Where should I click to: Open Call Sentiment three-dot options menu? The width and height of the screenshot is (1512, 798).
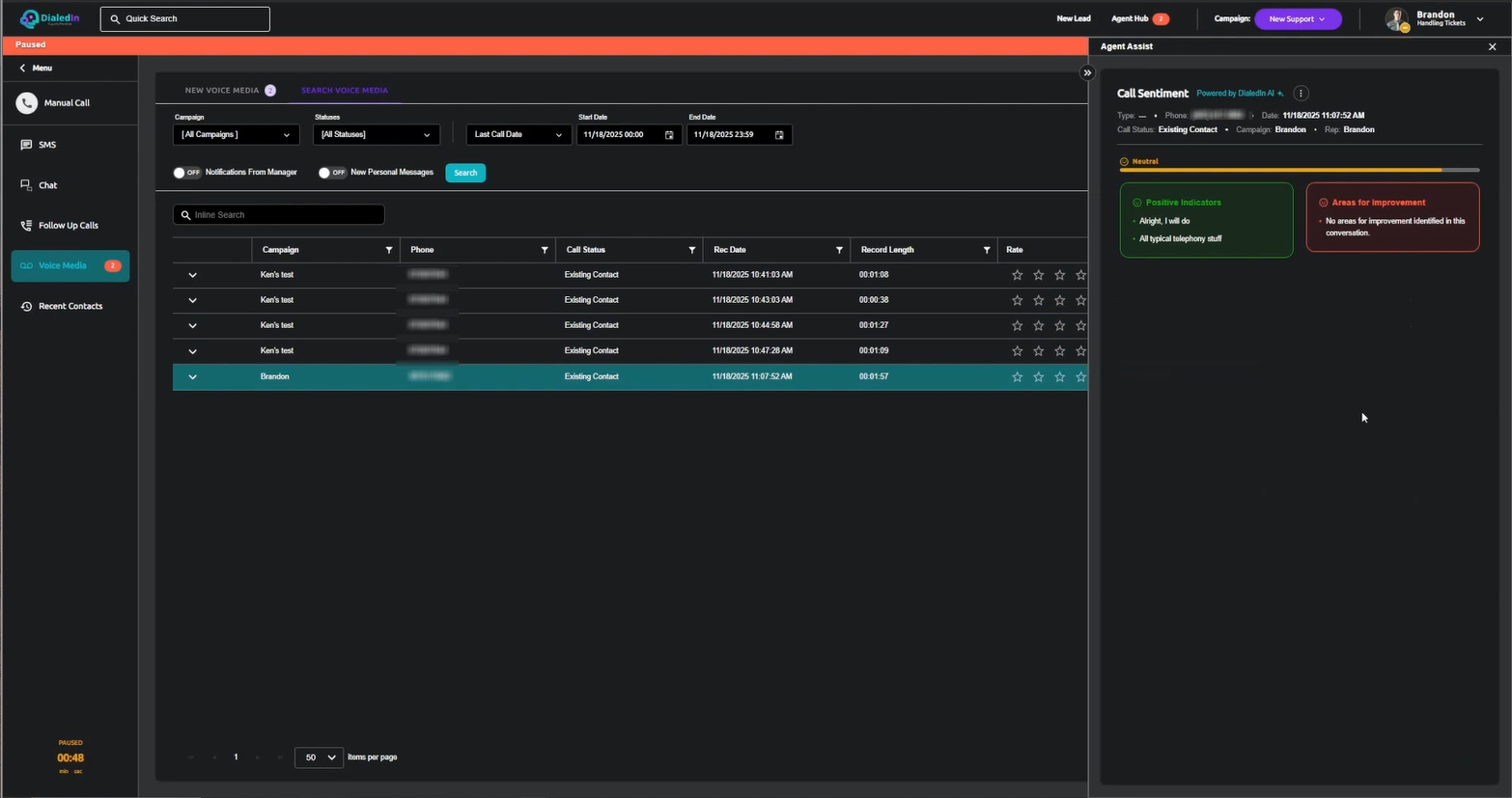tap(1301, 94)
